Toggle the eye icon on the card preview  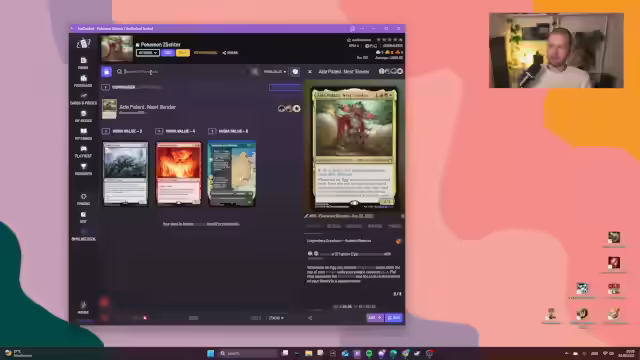click(354, 203)
